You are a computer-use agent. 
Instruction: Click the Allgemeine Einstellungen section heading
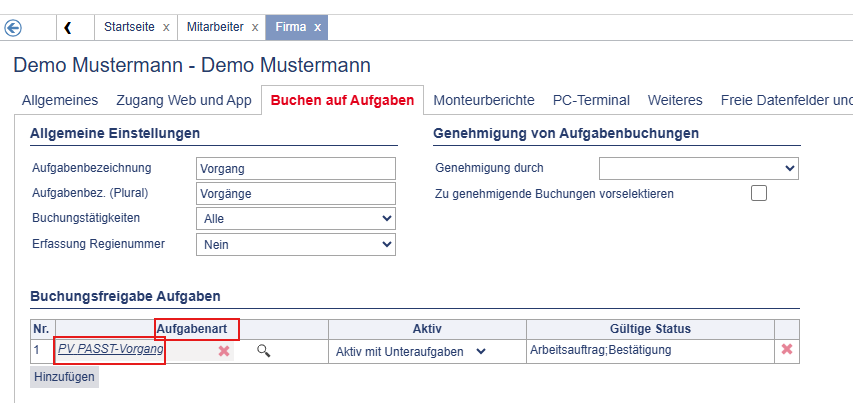click(115, 133)
